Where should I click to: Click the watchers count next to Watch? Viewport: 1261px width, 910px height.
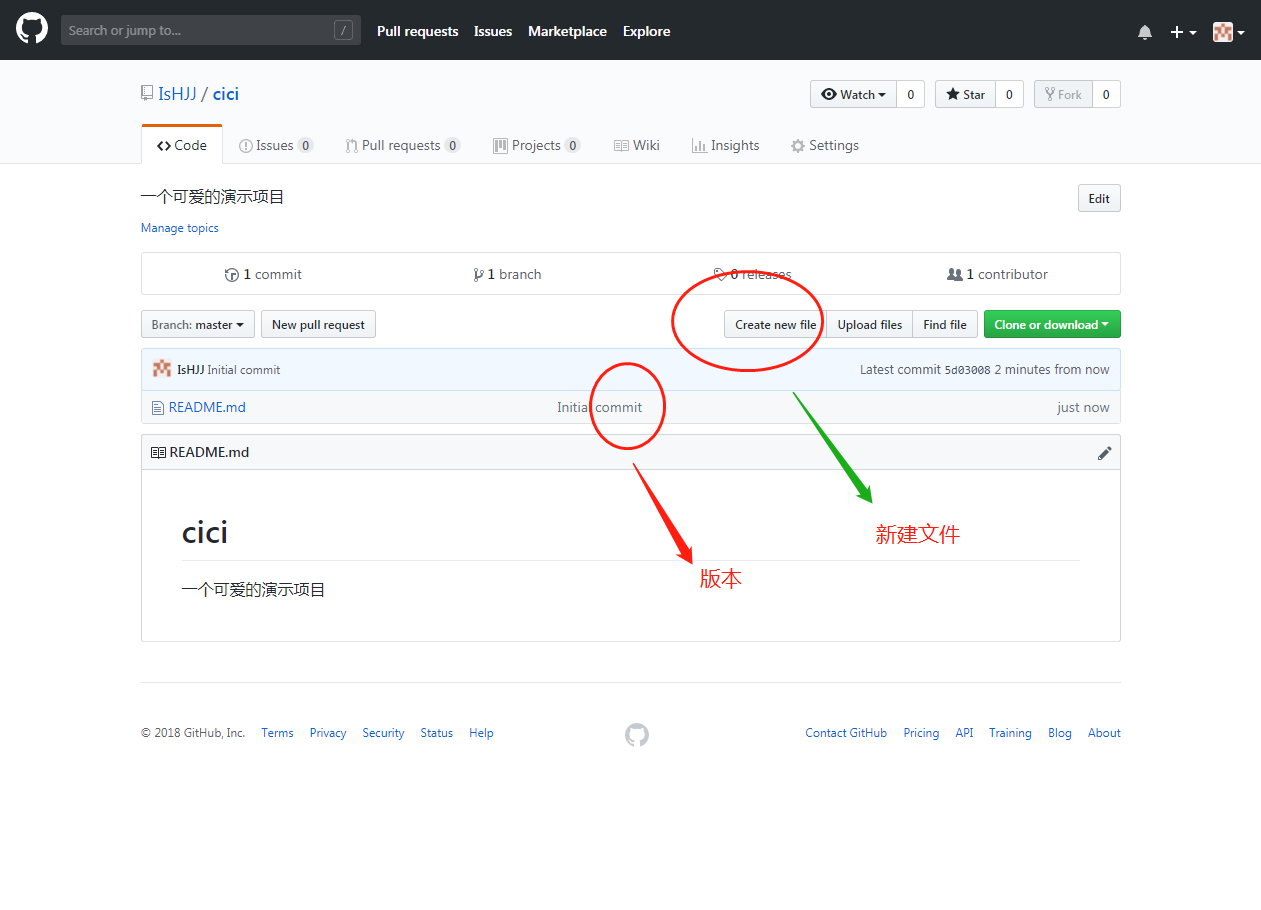[x=910, y=94]
